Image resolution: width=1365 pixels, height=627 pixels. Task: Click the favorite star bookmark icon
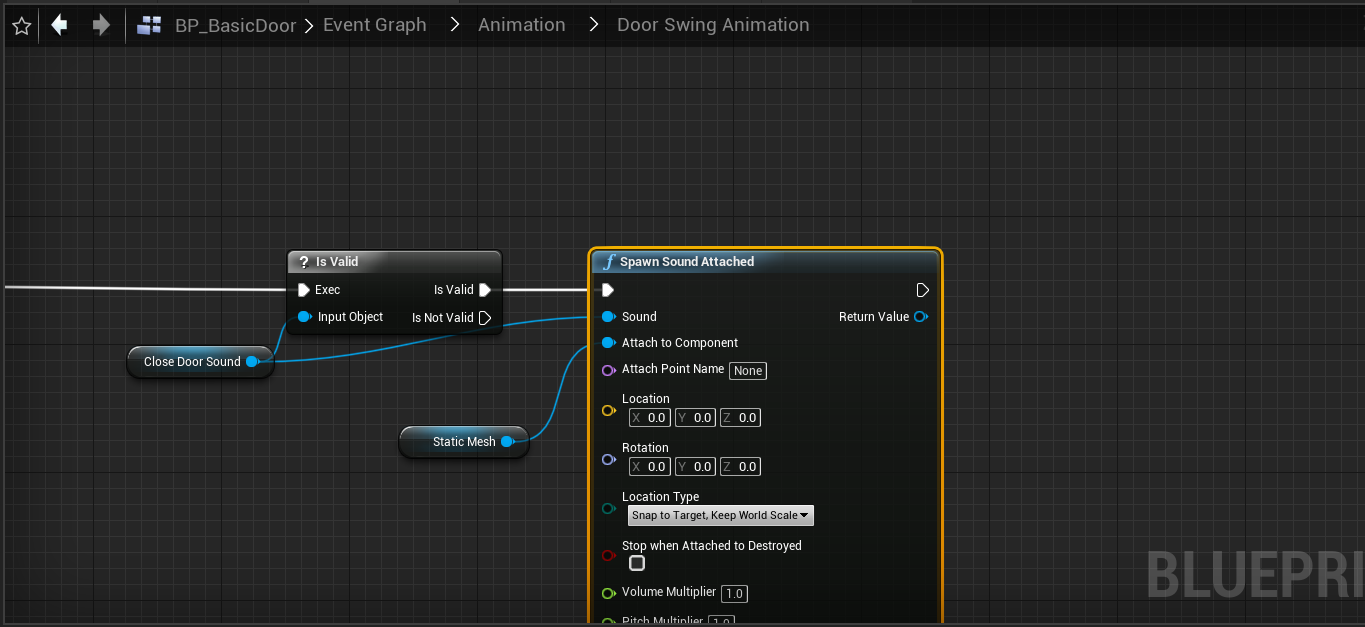point(22,26)
